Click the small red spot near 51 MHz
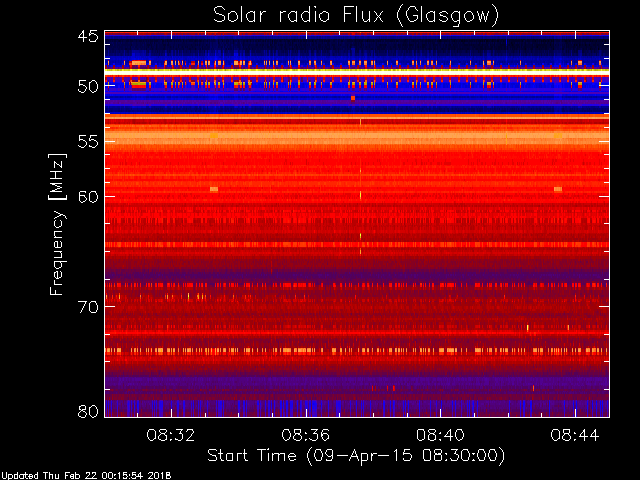This screenshot has width=640, height=480. (353, 98)
